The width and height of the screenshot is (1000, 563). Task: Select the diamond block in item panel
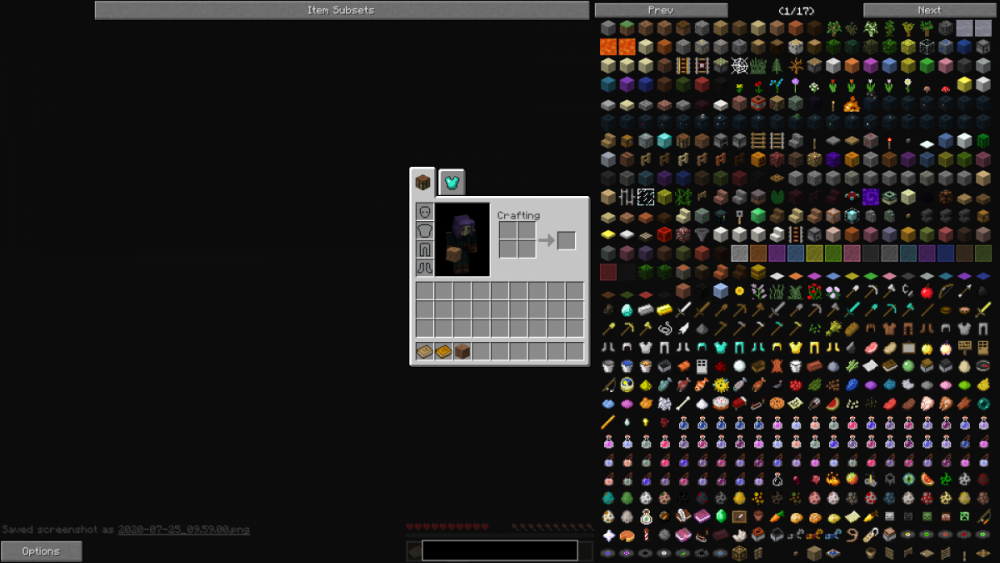[x=664, y=142]
